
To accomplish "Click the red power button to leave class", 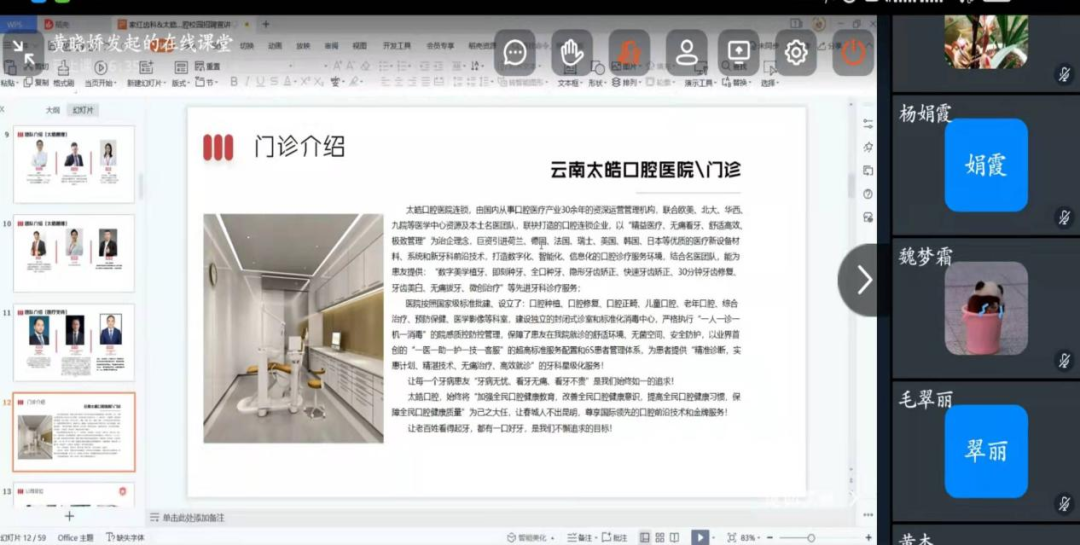I will click(x=853, y=52).
